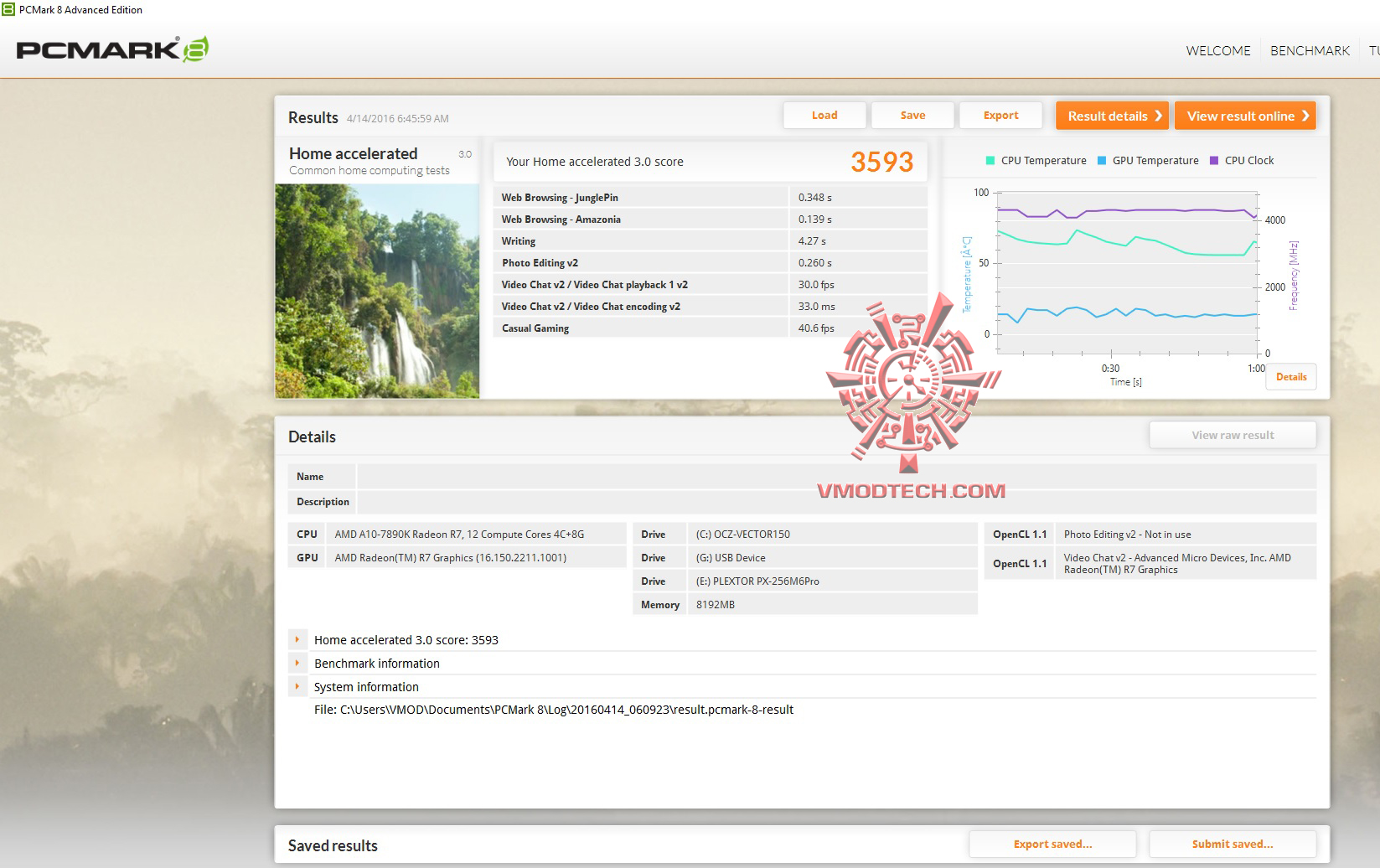The height and width of the screenshot is (868, 1380).
Task: Click the result file path text
Action: coord(554,710)
